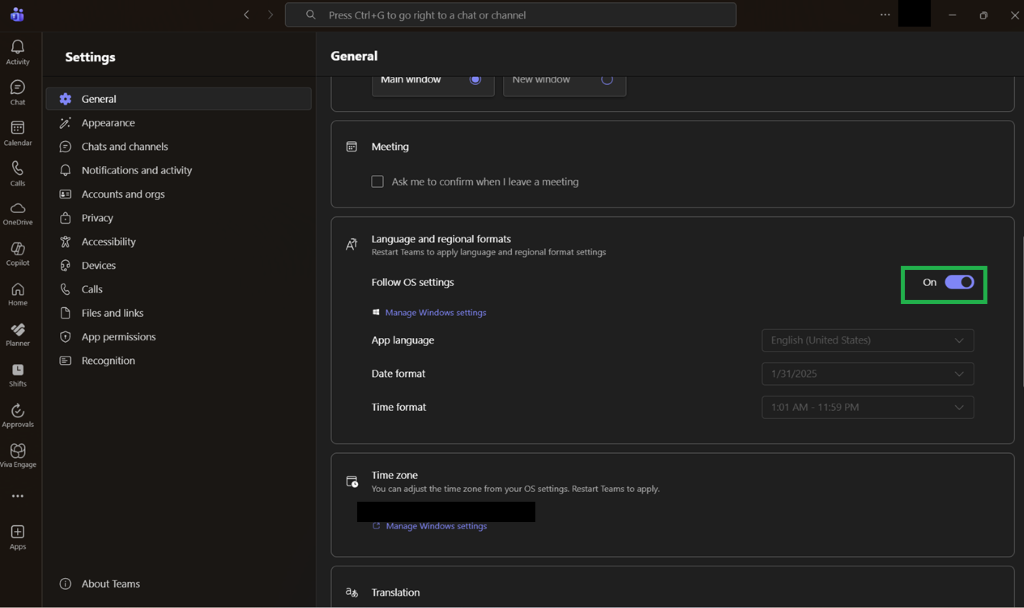Show more apps via the rail ellipsis
Screen dimensions: 1024x608
coord(18,496)
